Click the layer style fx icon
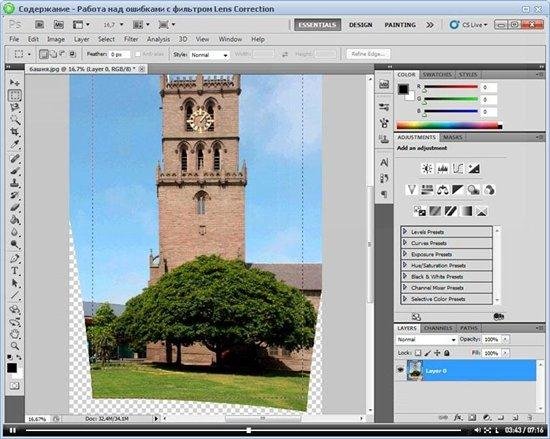 tap(458, 417)
